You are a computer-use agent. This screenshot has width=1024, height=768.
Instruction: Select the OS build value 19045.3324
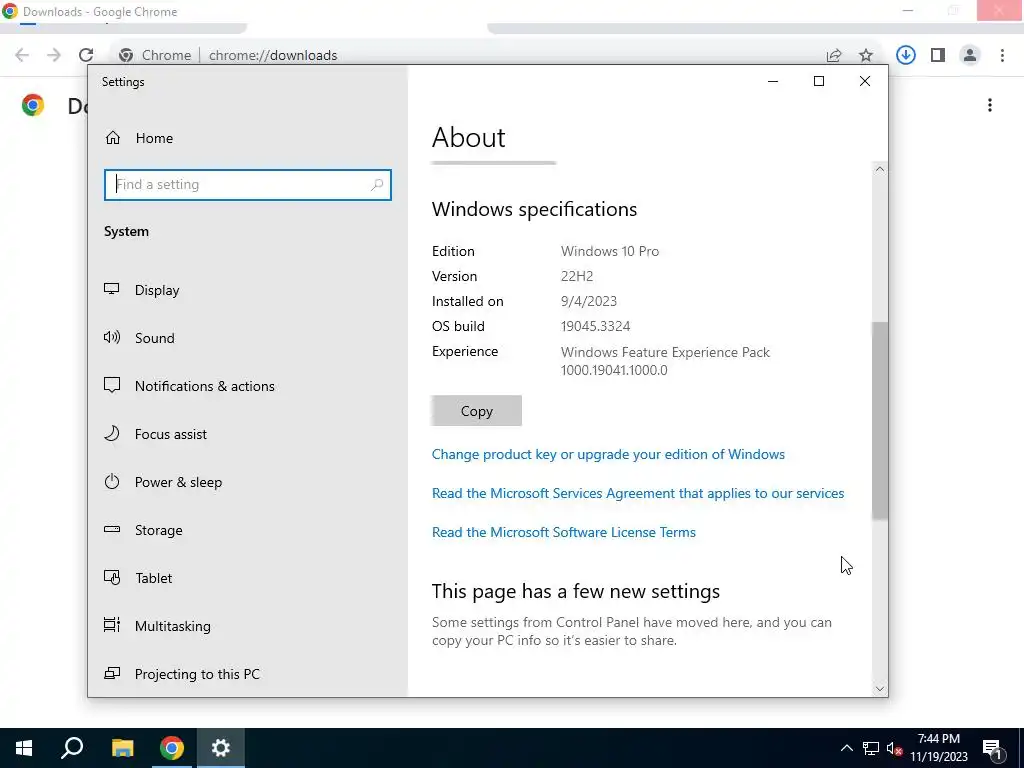pos(595,326)
